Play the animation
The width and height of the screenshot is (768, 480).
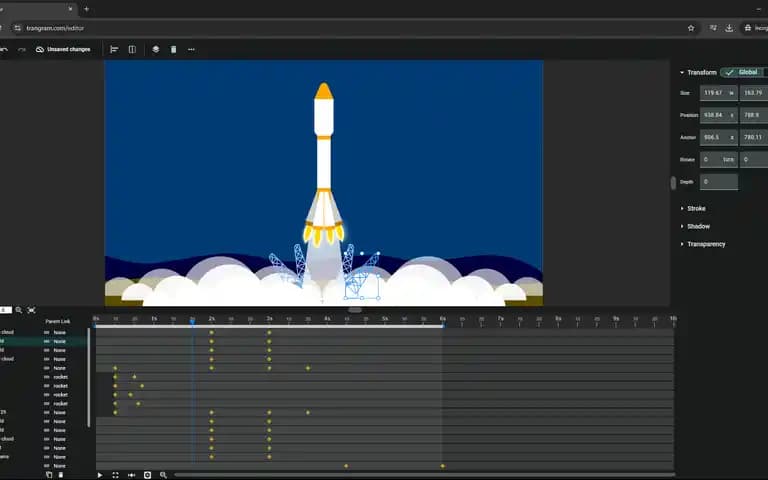100,475
